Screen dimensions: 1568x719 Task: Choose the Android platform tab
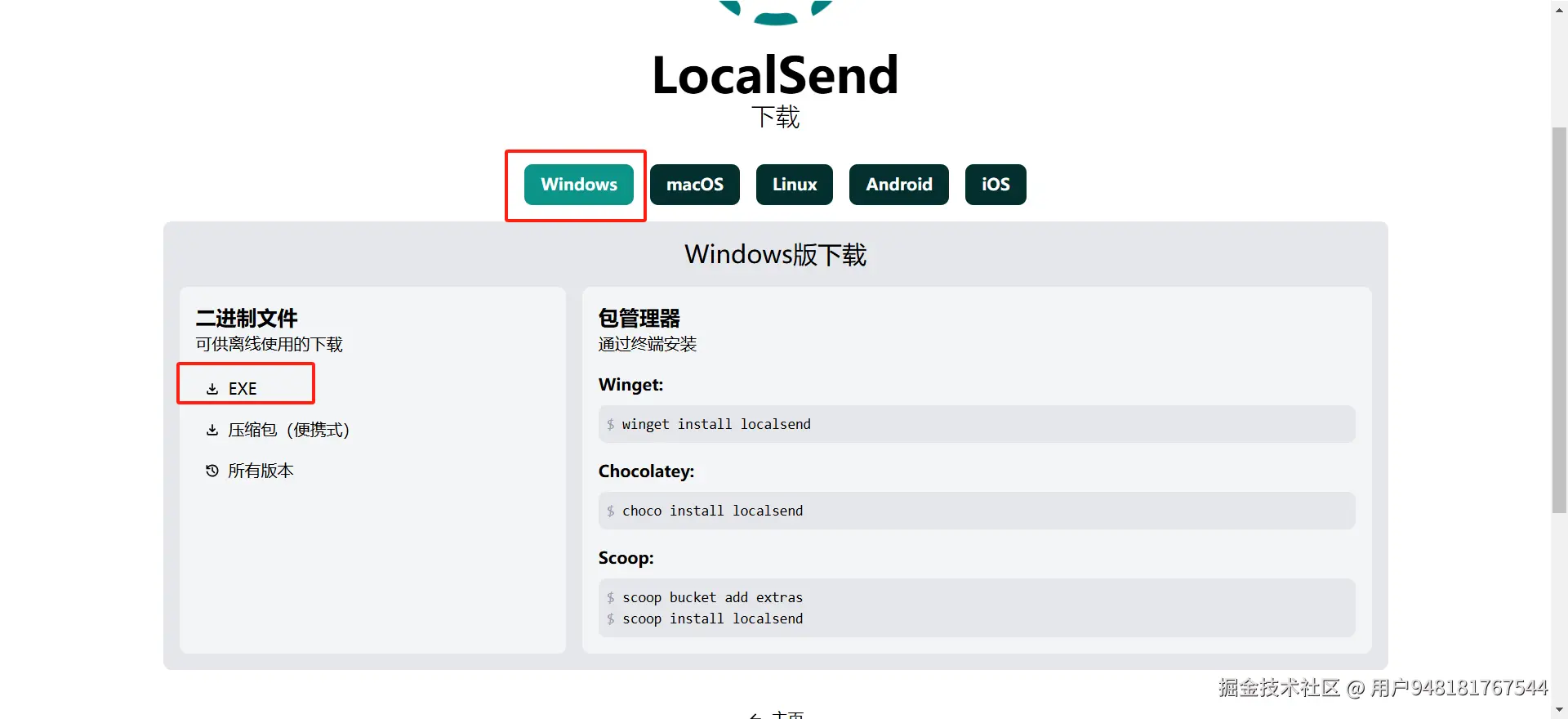tap(899, 185)
